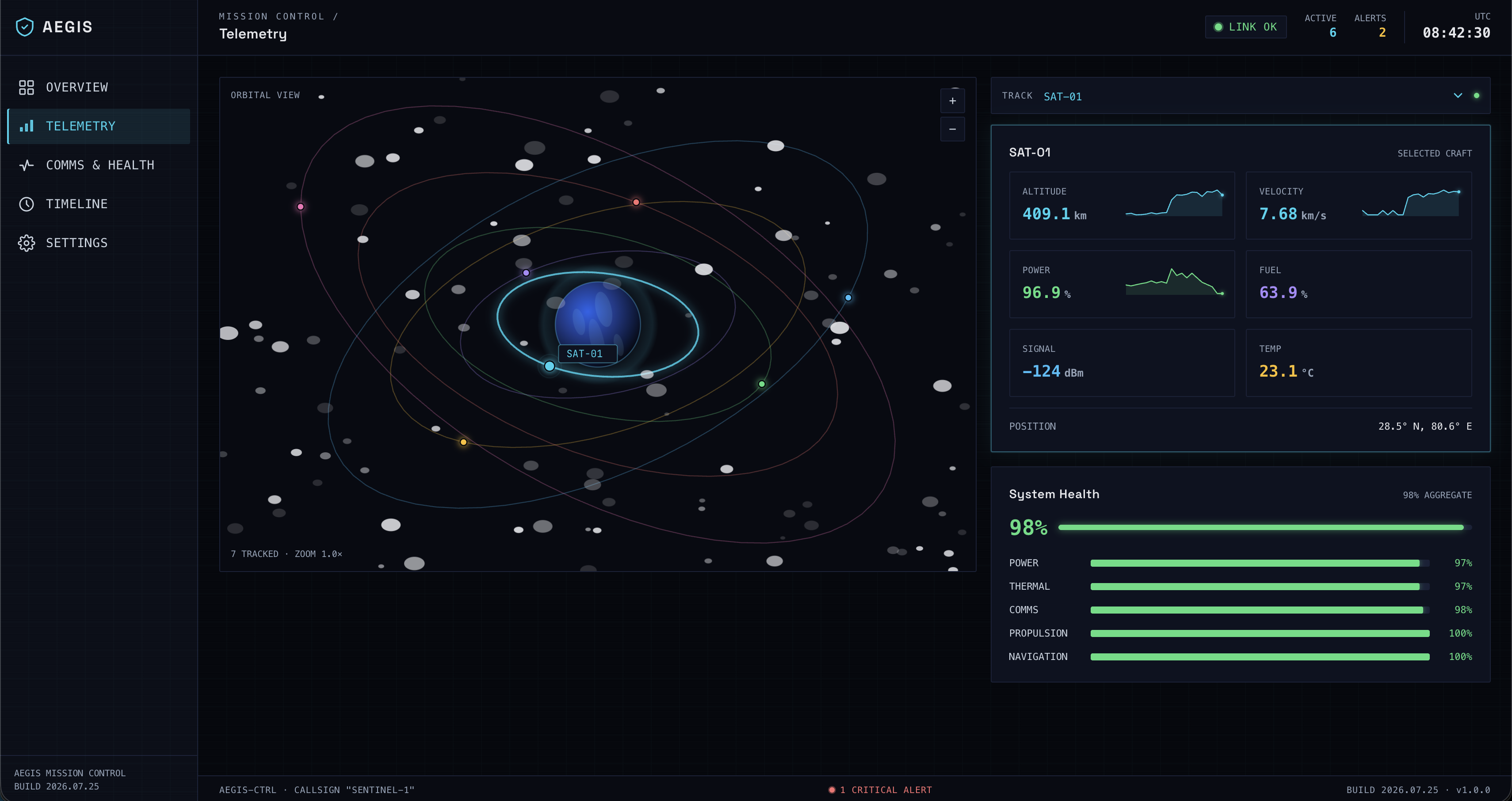Click the Fuel 63.9% metric card
1512x801 pixels.
coord(1358,284)
